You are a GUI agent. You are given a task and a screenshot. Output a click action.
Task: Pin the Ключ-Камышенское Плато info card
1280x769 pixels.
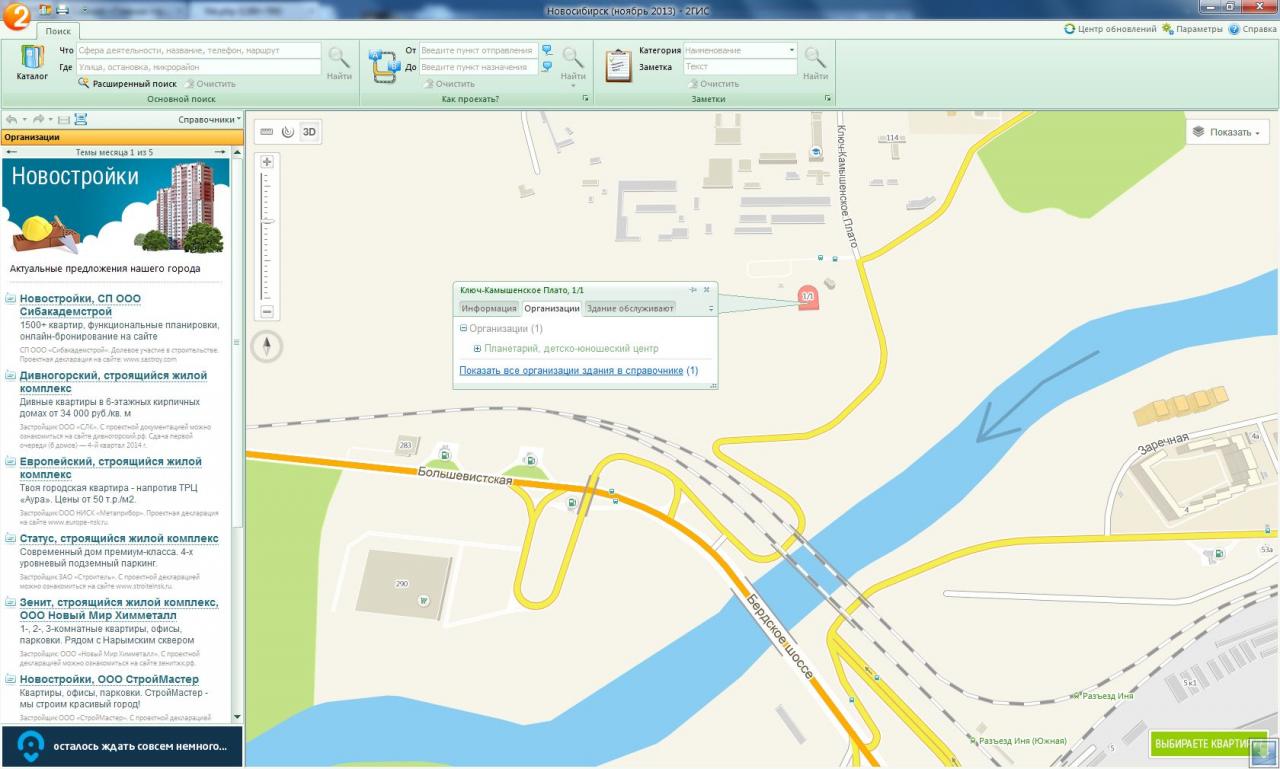tap(693, 289)
